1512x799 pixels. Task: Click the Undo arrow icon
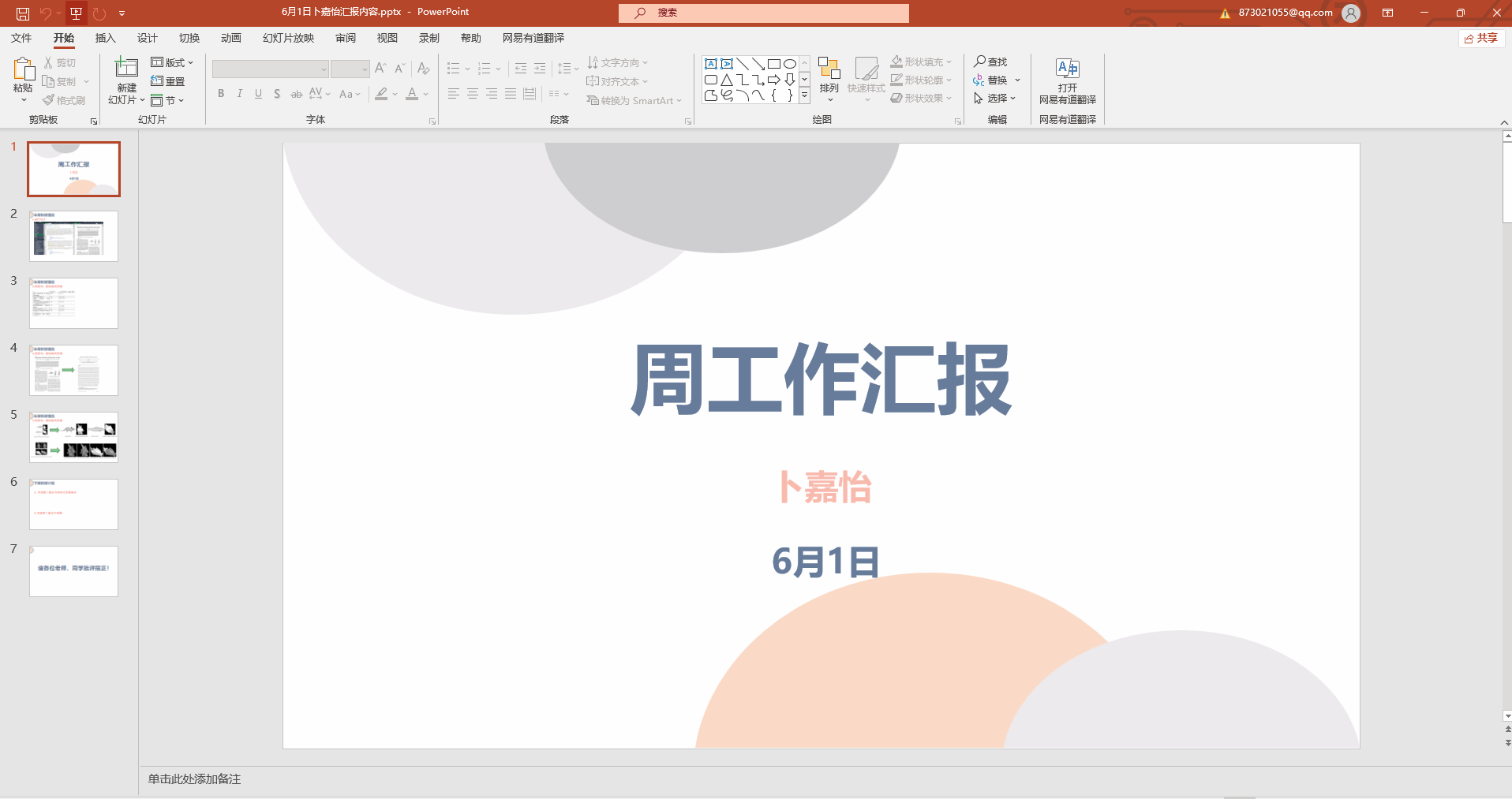pos(46,13)
